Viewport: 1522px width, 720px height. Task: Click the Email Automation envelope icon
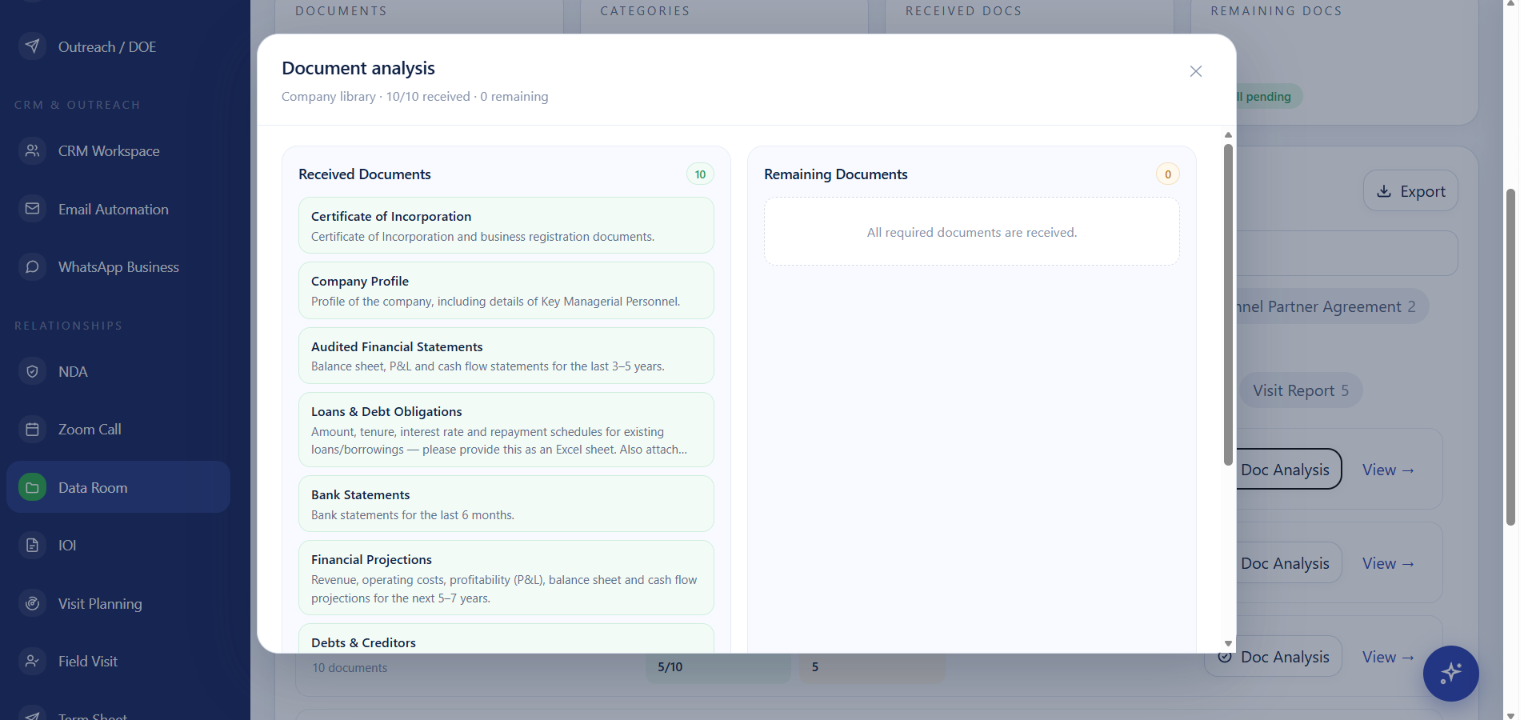pos(32,209)
